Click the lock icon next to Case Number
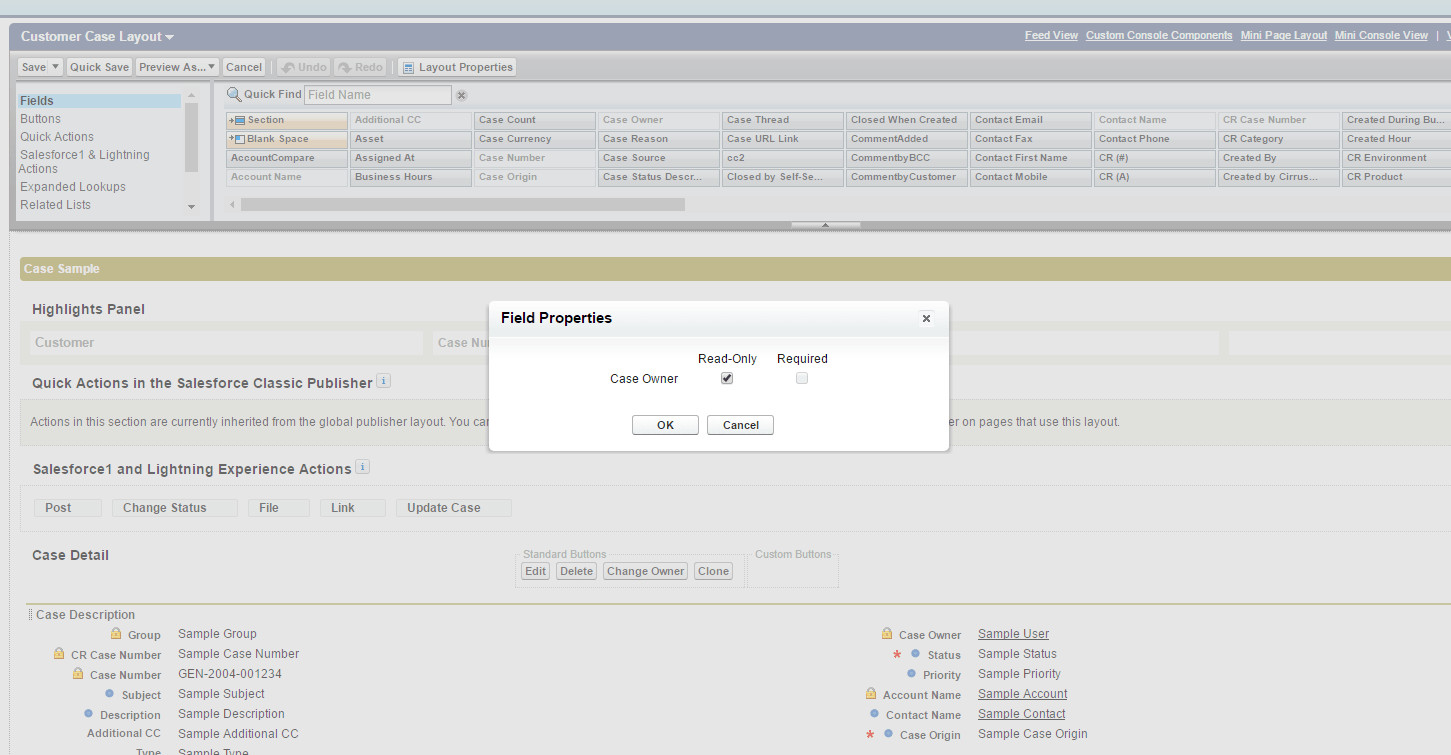The width and height of the screenshot is (1451, 755). [78, 674]
